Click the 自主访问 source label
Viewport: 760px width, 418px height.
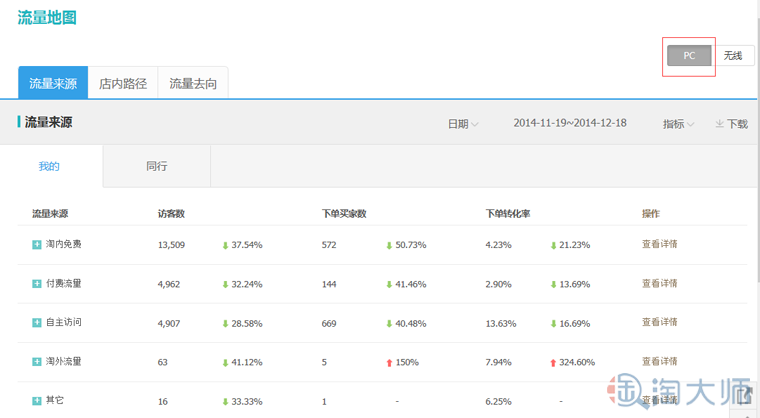click(63, 322)
